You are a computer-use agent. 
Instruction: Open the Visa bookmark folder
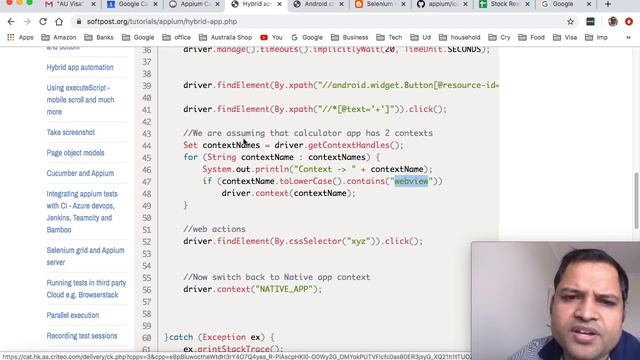pos(564,37)
